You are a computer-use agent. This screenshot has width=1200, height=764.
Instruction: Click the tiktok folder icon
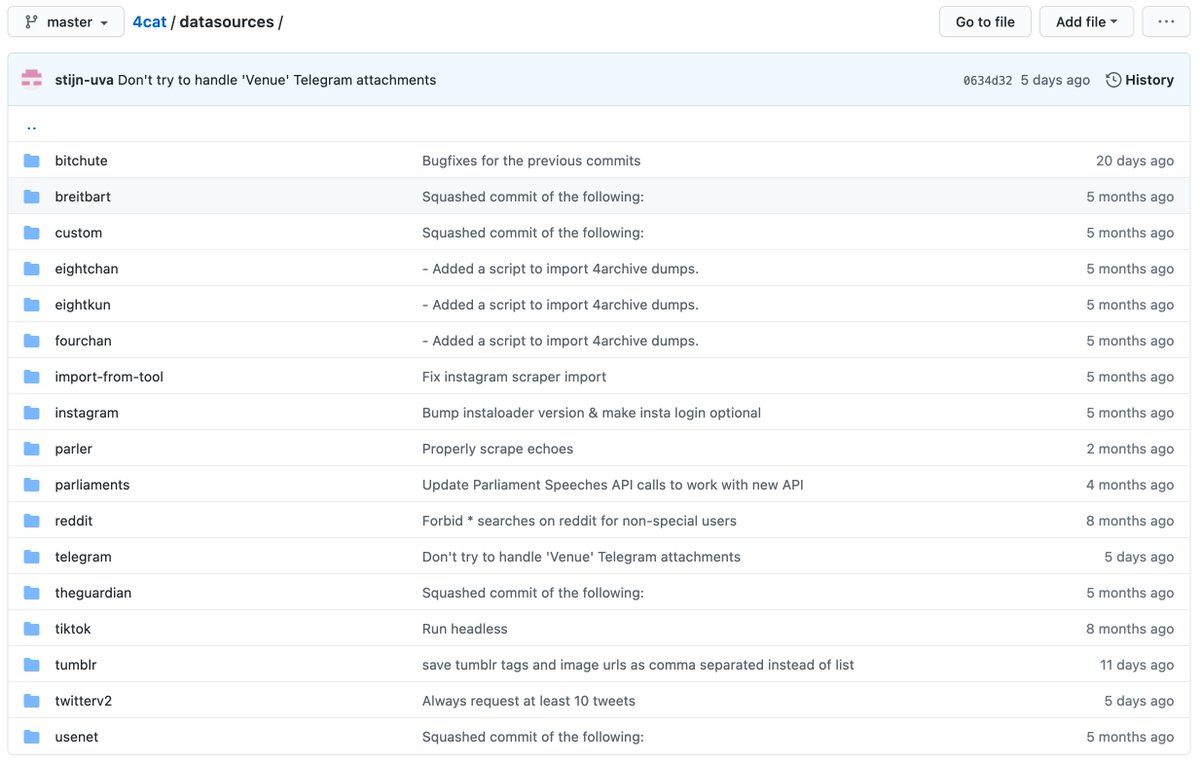pos(32,629)
